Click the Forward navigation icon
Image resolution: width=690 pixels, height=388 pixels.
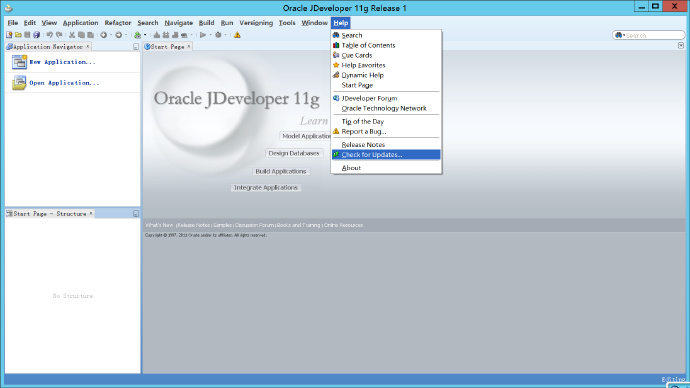118,35
